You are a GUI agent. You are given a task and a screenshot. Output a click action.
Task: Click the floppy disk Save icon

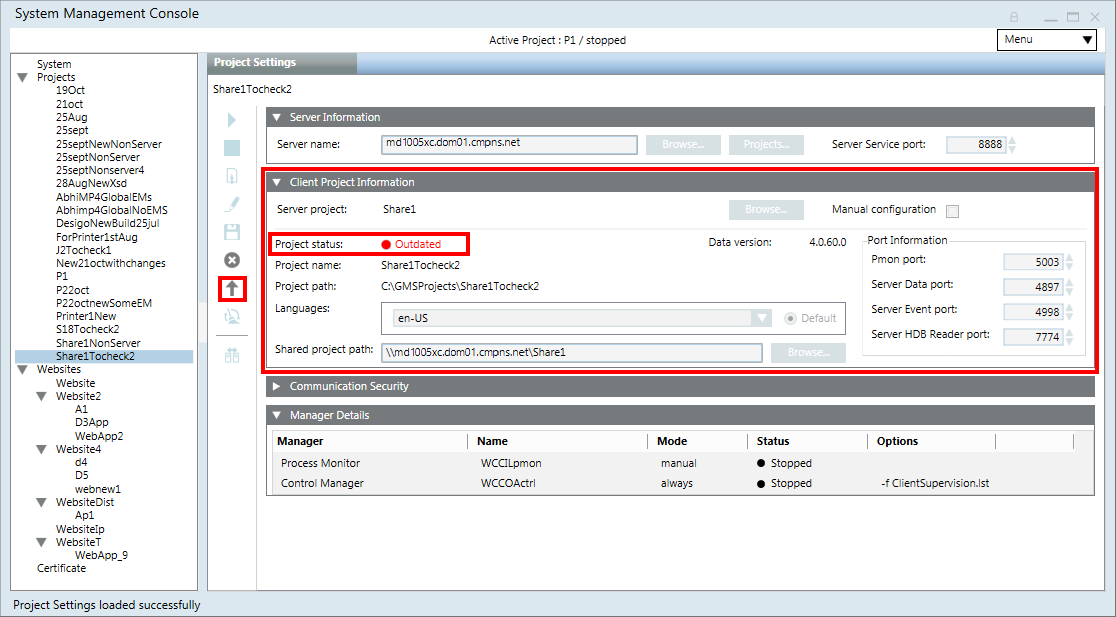tap(232, 232)
